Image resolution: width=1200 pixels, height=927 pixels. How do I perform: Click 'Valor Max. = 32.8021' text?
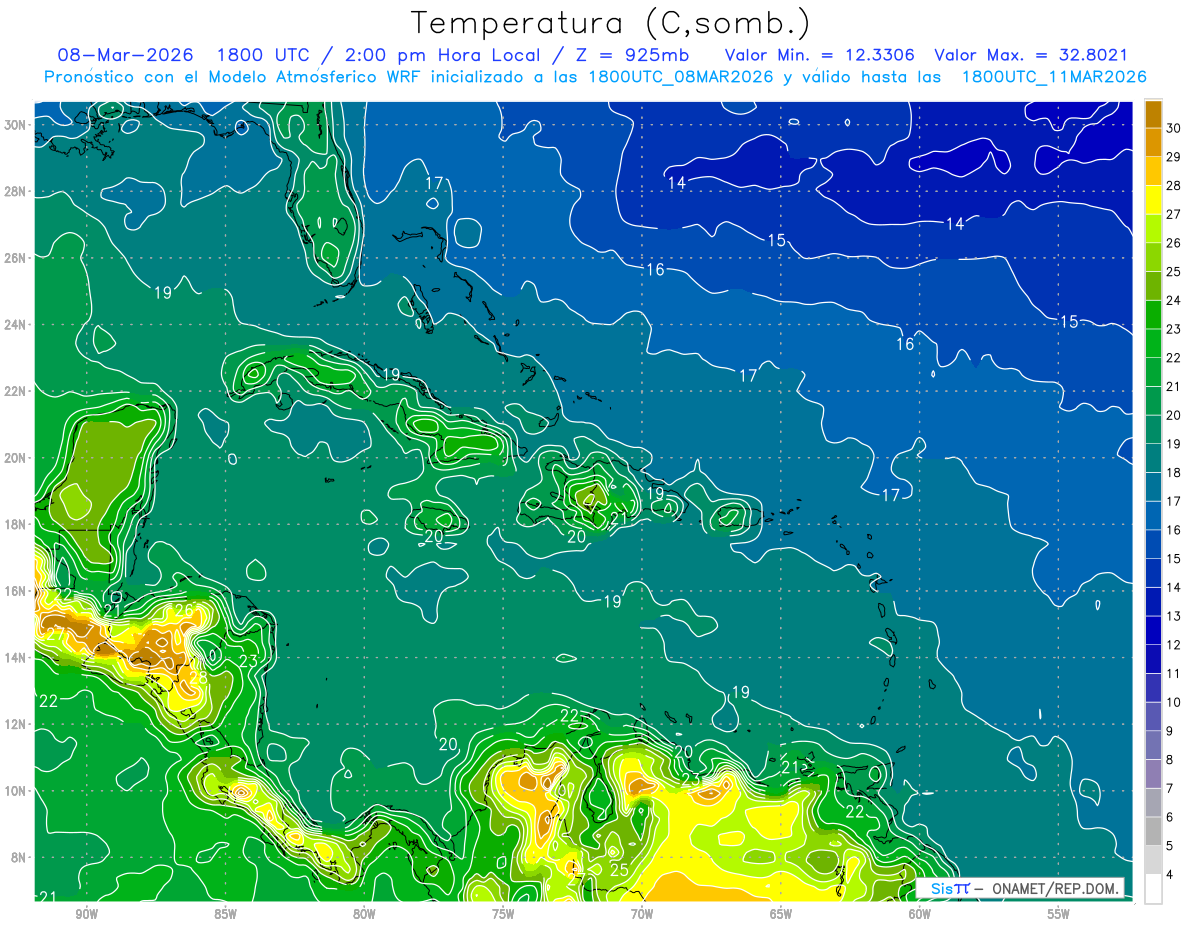pos(1031,55)
